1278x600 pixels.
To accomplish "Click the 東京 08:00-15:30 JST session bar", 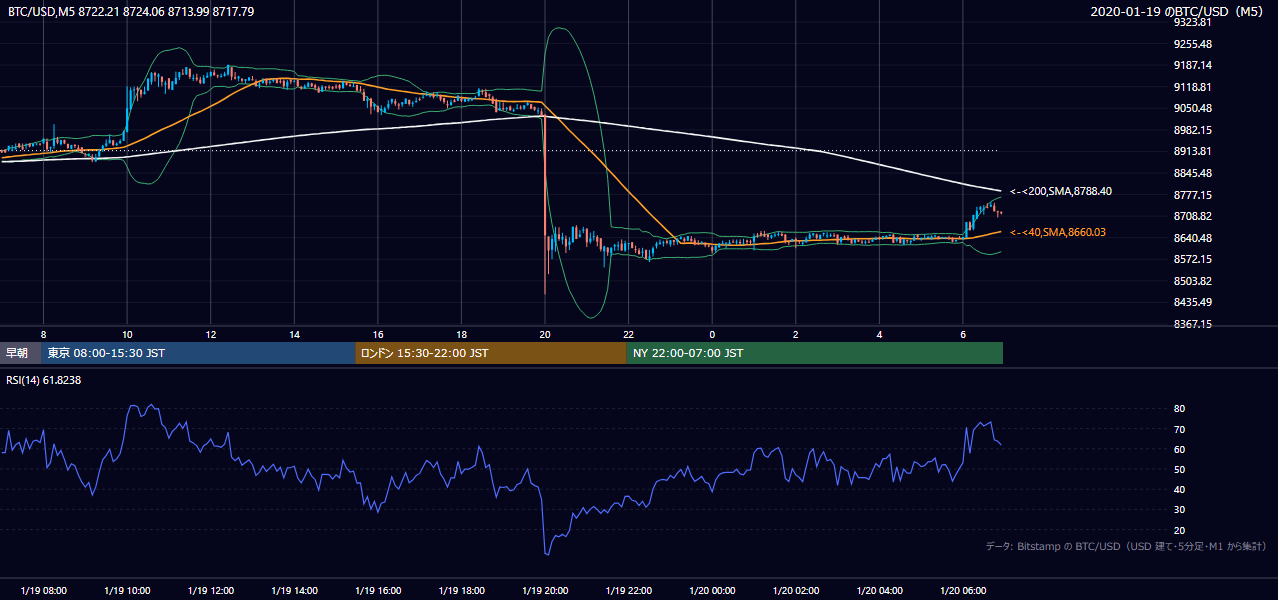I will [x=198, y=353].
